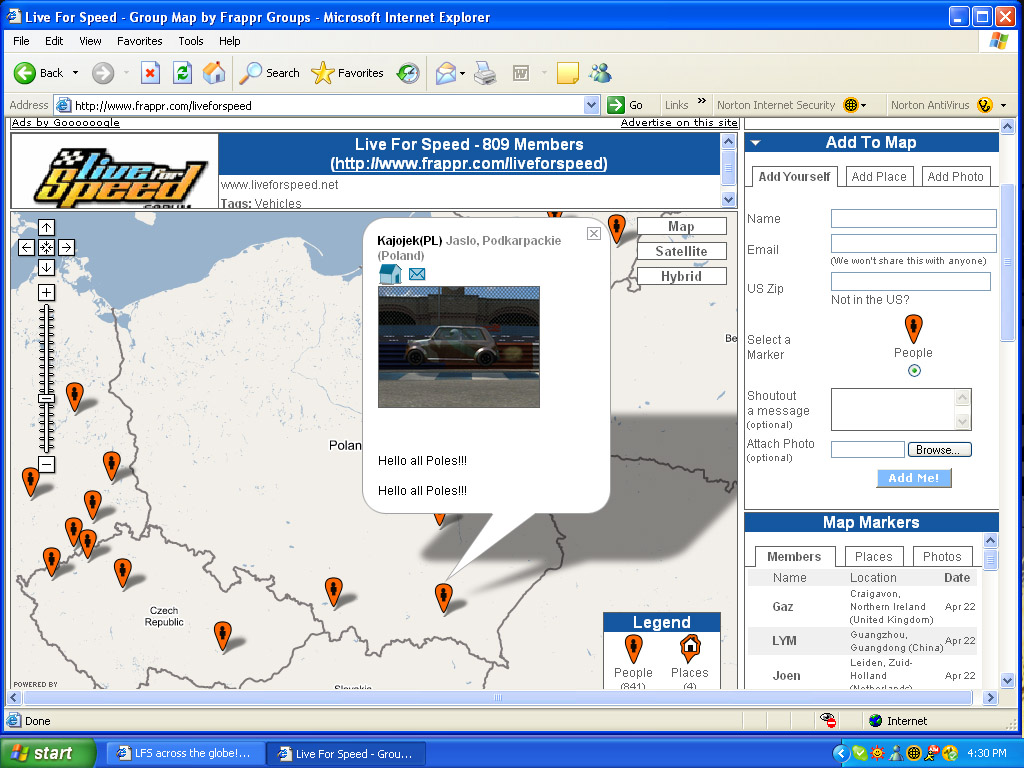Open the Windows start menu
This screenshot has height=768, width=1024.
tap(48, 753)
